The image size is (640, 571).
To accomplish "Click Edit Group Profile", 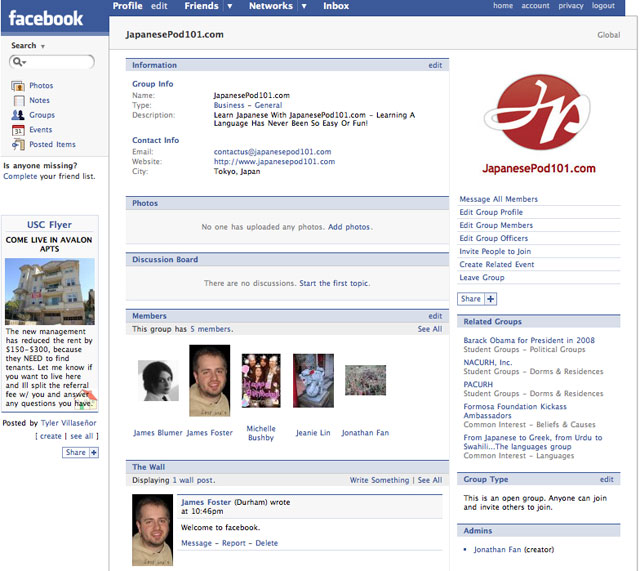I will click(491, 212).
